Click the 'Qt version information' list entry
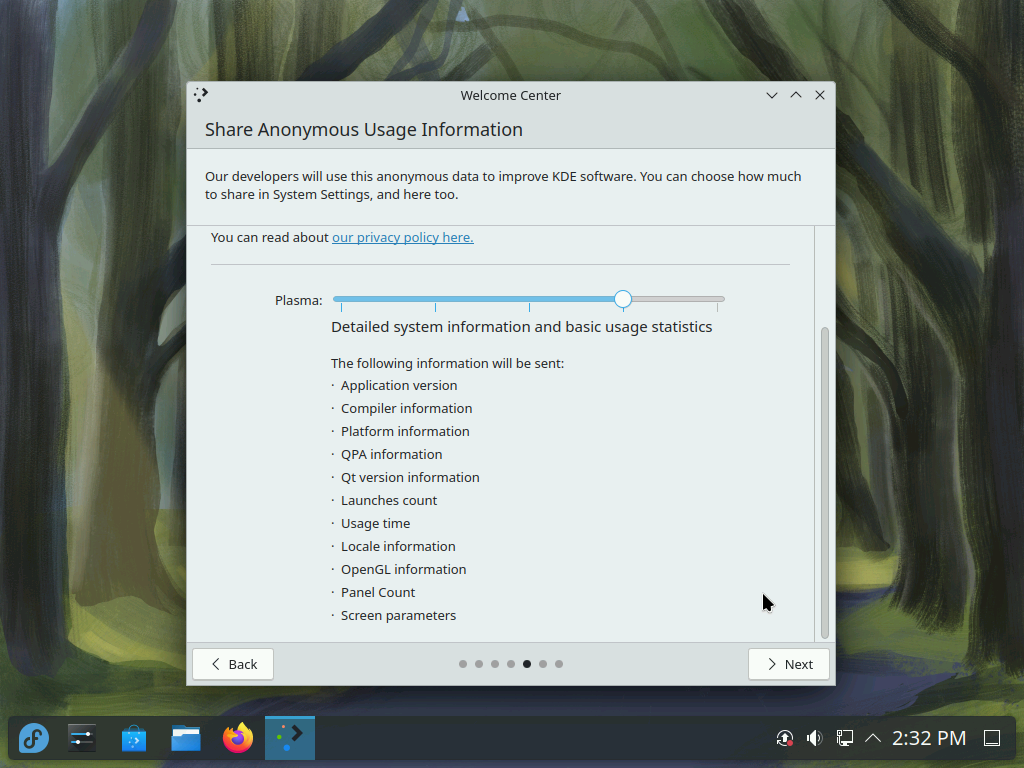The image size is (1024, 768). (x=410, y=477)
